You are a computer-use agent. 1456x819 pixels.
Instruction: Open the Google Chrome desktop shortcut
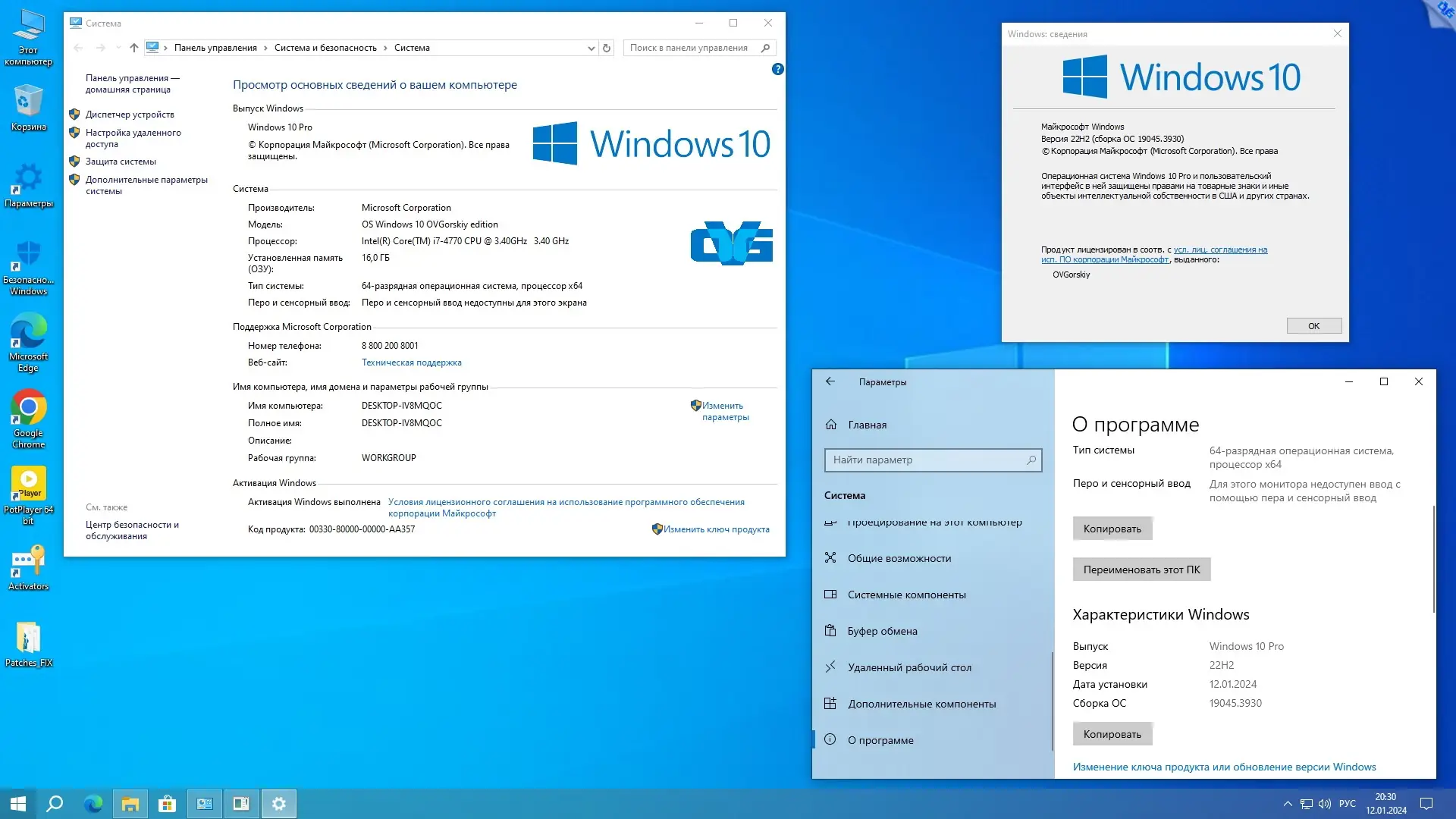pos(28,409)
